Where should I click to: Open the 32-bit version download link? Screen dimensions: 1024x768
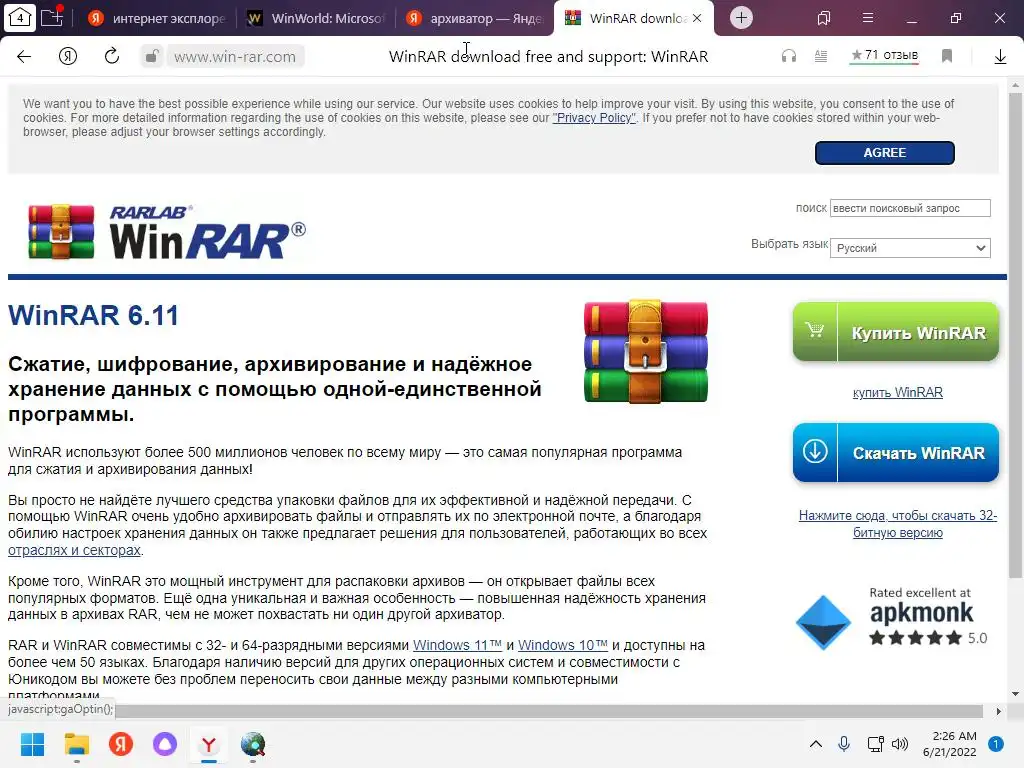[898, 524]
